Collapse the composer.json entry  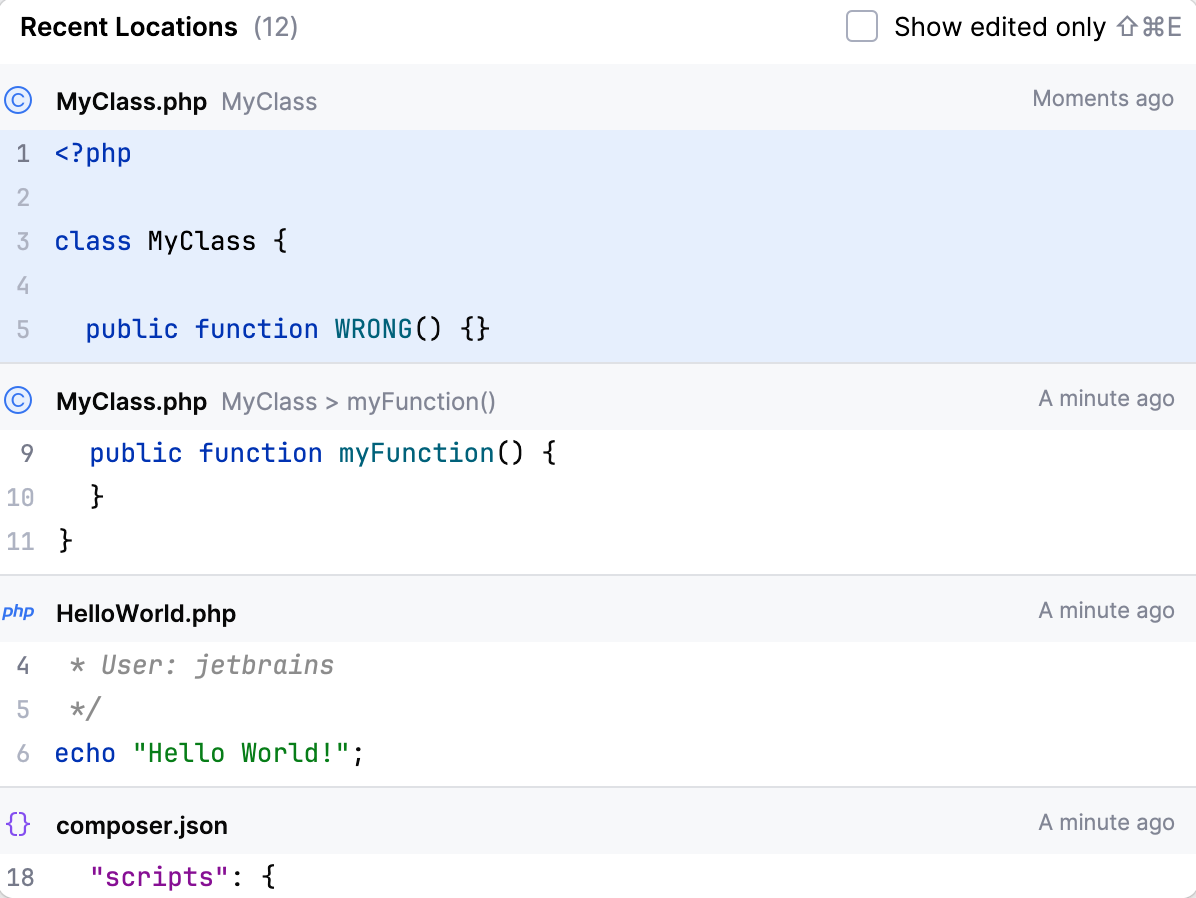point(141,825)
